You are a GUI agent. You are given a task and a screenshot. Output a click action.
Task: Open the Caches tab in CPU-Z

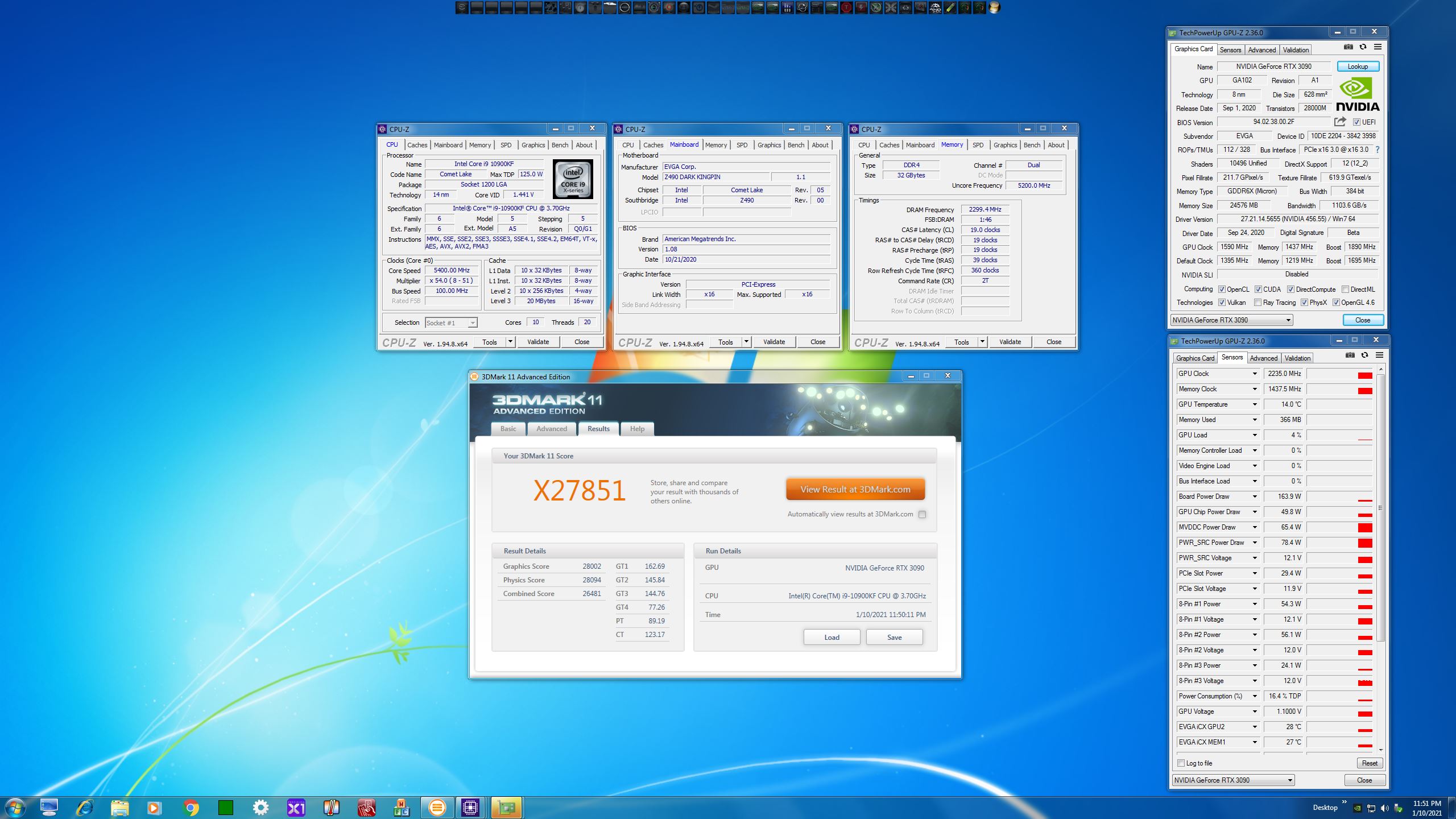[x=417, y=145]
